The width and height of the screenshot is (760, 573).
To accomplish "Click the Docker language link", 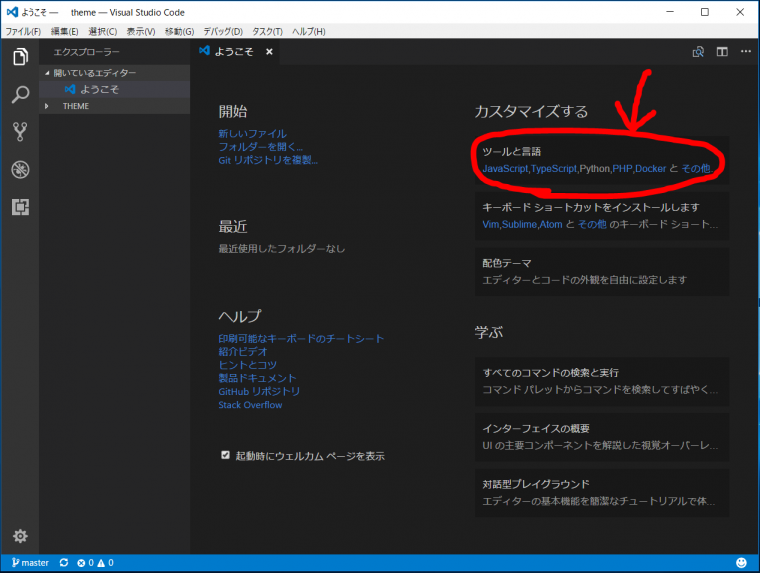I will click(x=650, y=169).
